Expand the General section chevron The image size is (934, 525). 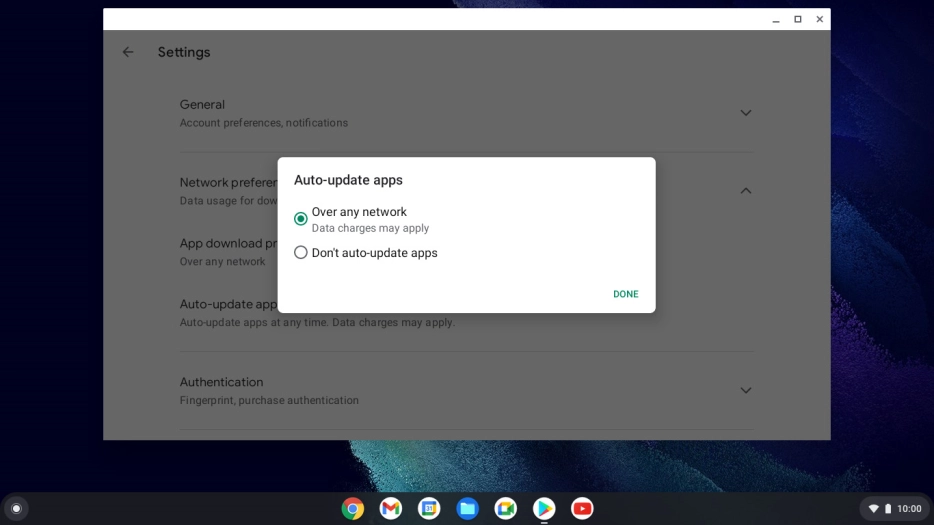point(745,113)
